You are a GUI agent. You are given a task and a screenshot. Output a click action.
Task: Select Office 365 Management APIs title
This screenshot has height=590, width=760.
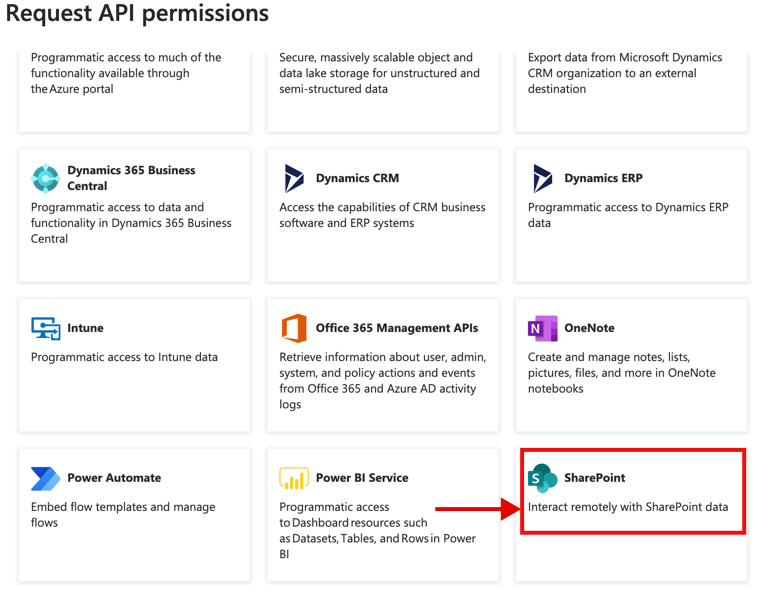pos(397,328)
